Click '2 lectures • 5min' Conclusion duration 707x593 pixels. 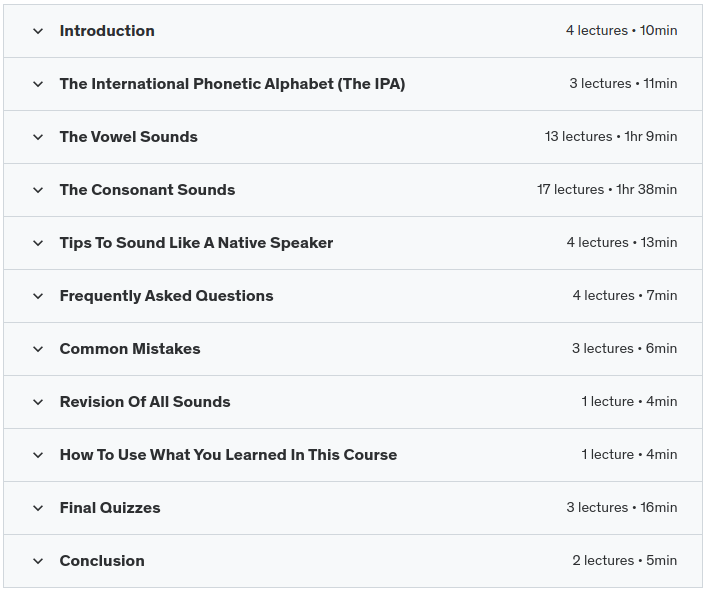pyautogui.click(x=625, y=561)
